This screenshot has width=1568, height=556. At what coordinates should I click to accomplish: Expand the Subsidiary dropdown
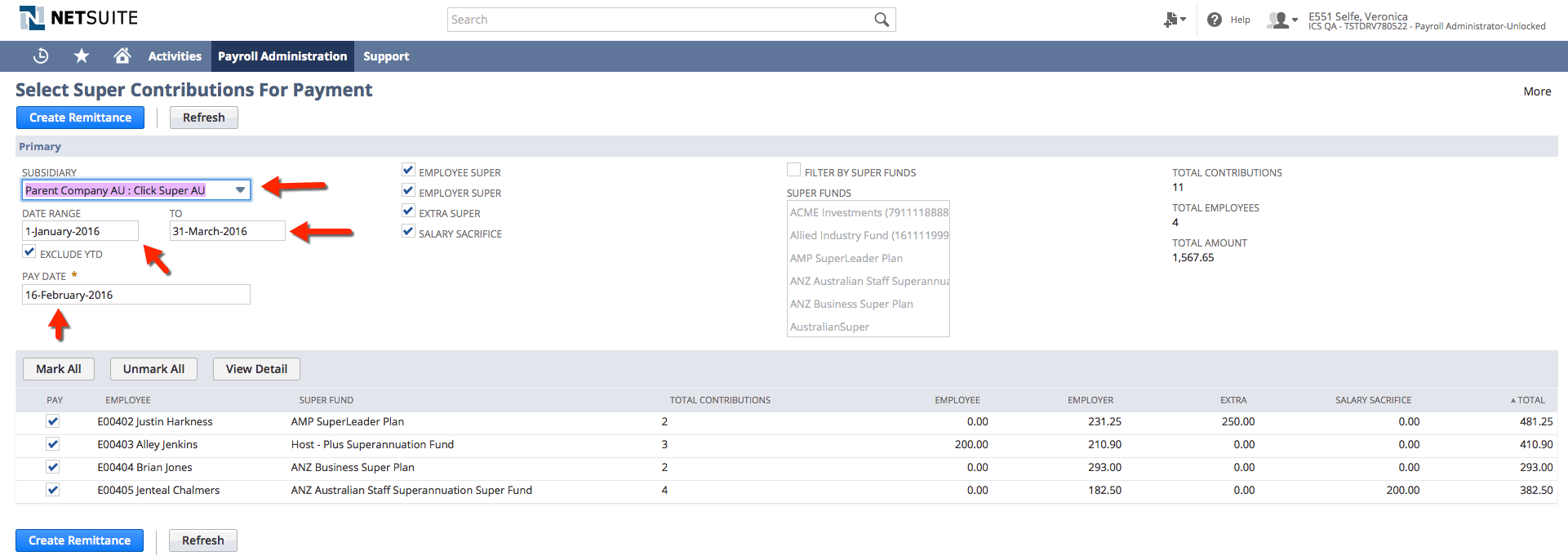click(240, 190)
